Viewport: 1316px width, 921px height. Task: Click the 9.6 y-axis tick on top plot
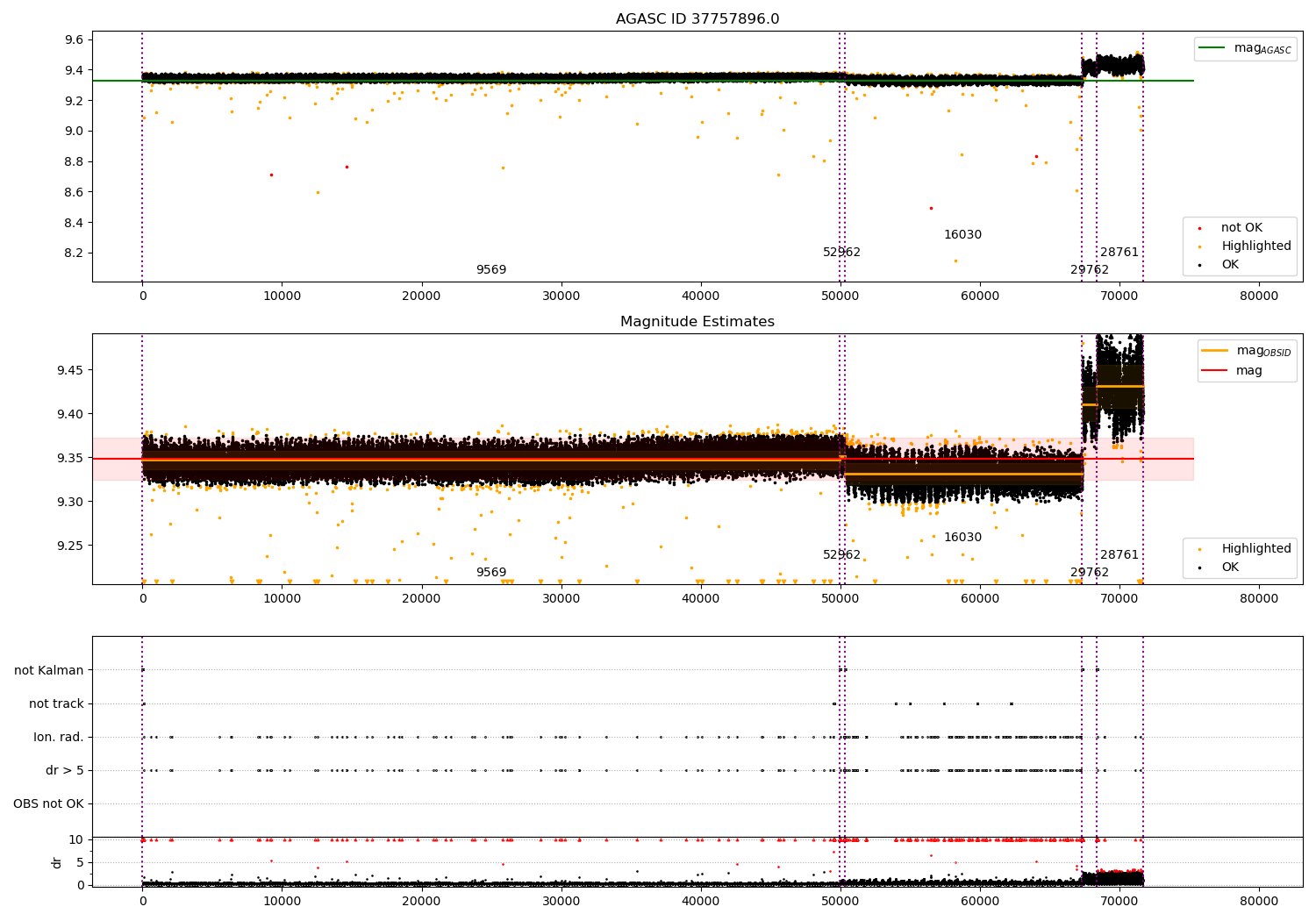pyautogui.click(x=74, y=40)
